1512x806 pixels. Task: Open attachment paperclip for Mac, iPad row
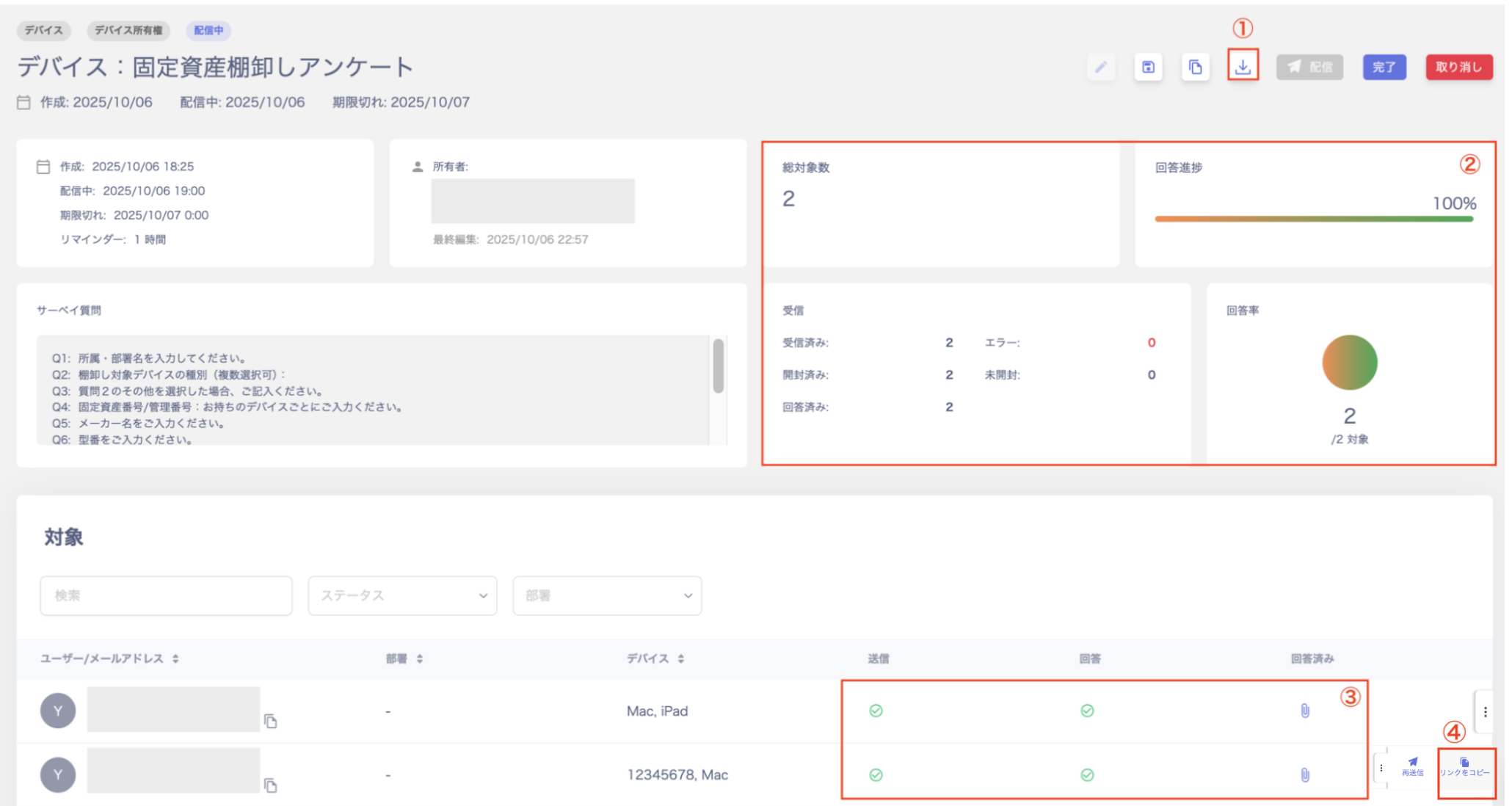tap(1305, 711)
